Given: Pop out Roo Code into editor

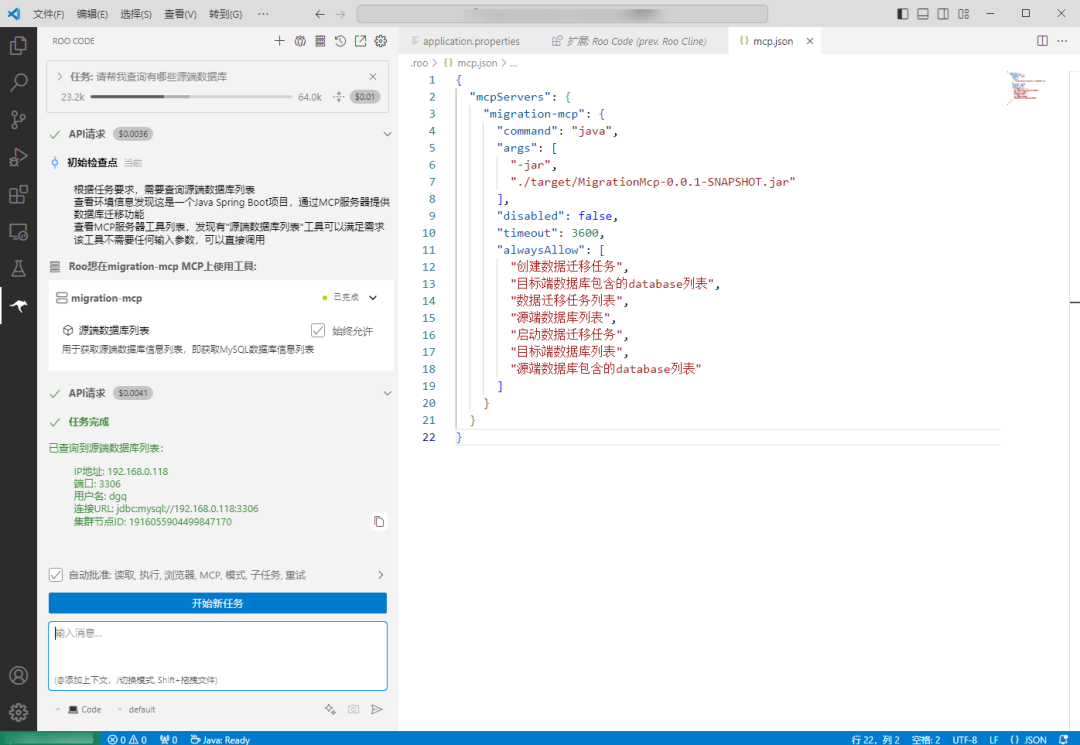Looking at the screenshot, I should (x=360, y=41).
